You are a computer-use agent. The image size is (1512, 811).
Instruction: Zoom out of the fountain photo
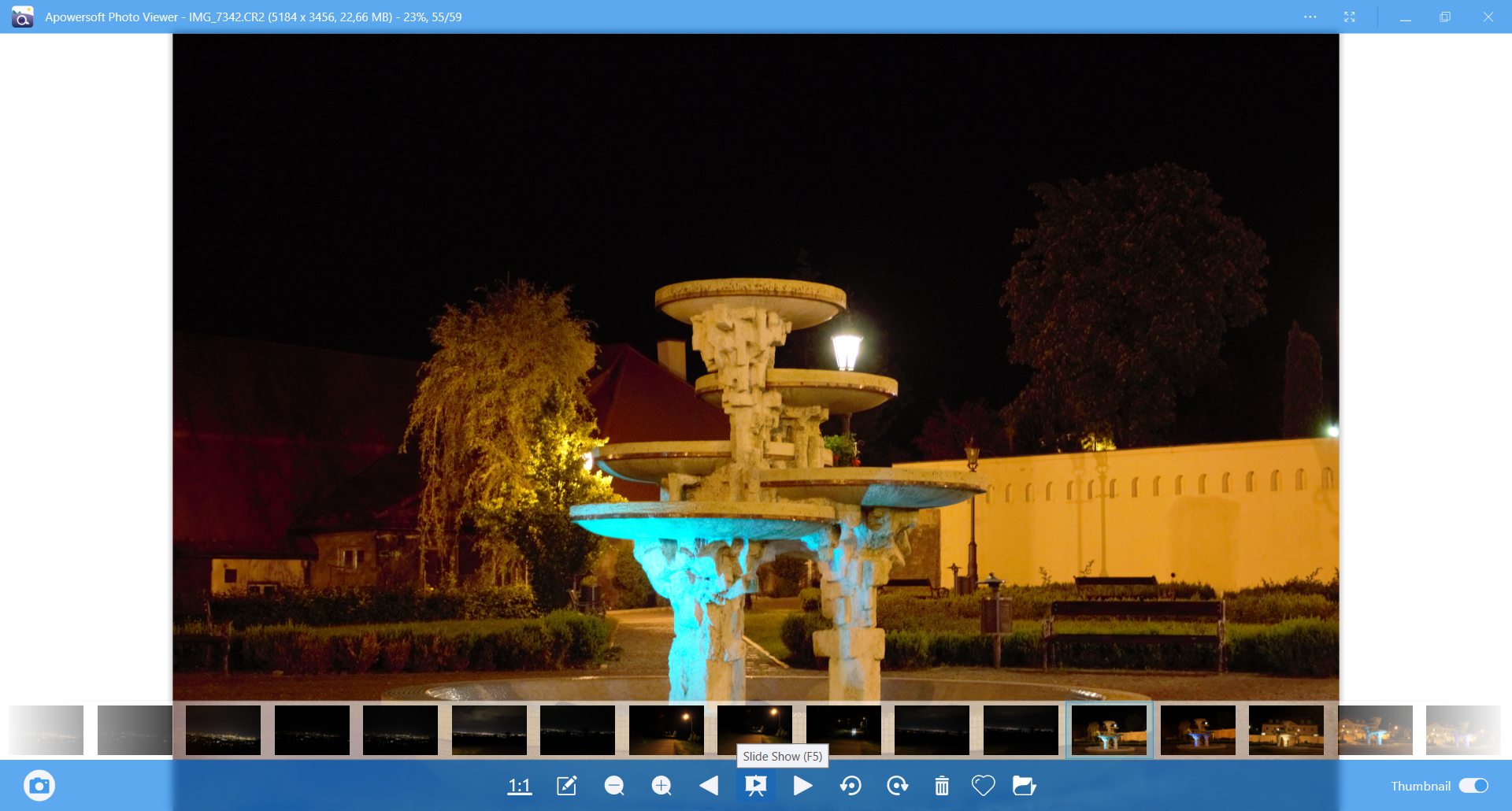(x=614, y=785)
